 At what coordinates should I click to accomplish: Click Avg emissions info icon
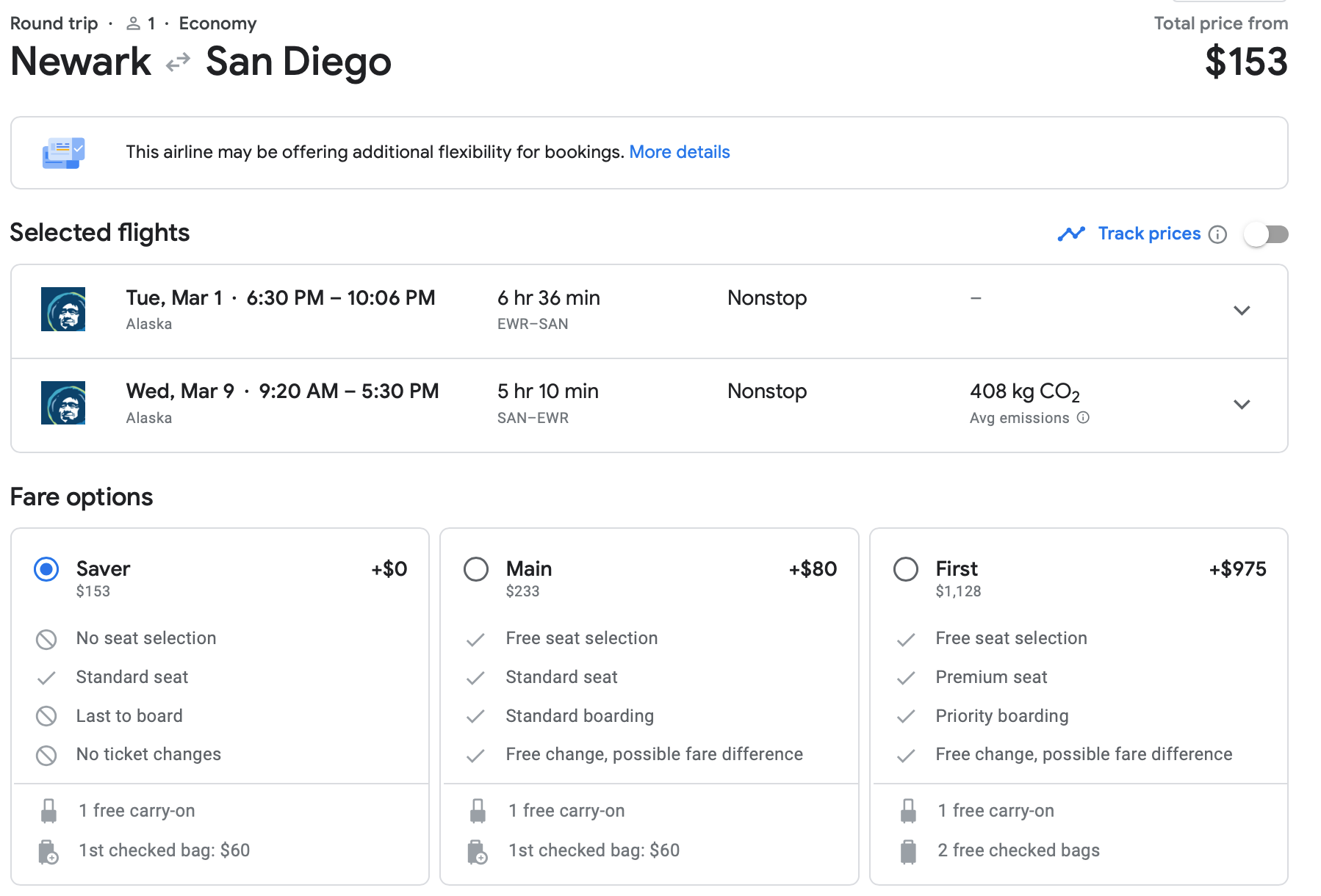(1083, 418)
